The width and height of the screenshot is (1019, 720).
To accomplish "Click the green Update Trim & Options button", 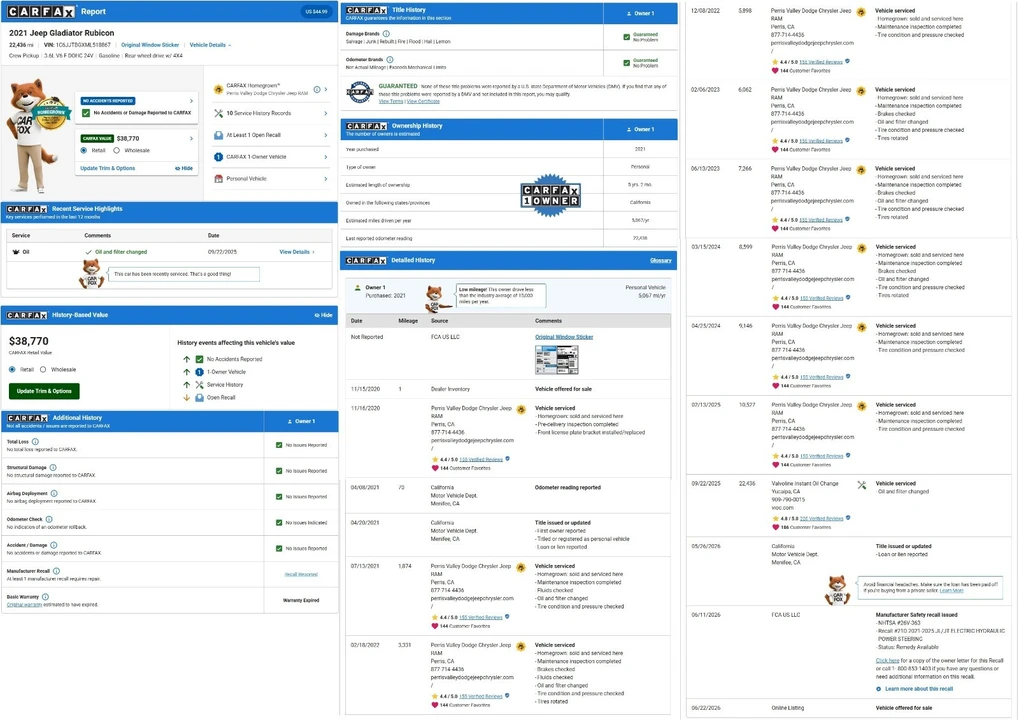I will click(x=44, y=391).
